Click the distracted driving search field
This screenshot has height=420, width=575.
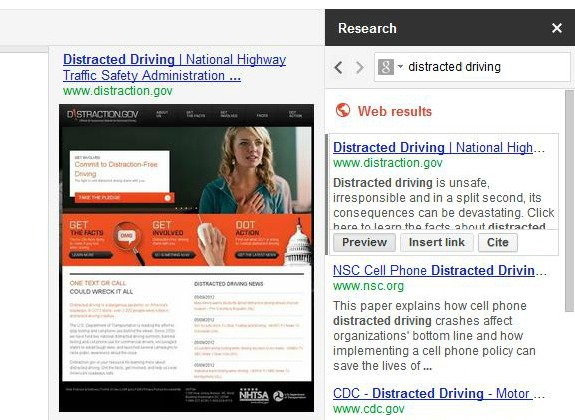coord(472,66)
